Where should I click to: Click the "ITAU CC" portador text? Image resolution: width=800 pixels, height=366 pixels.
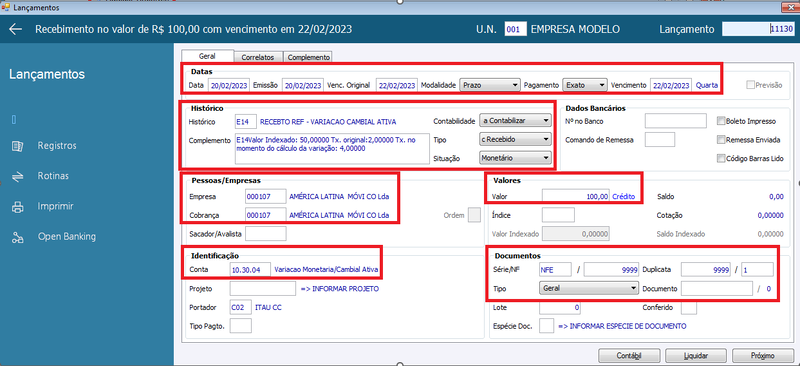point(267,307)
